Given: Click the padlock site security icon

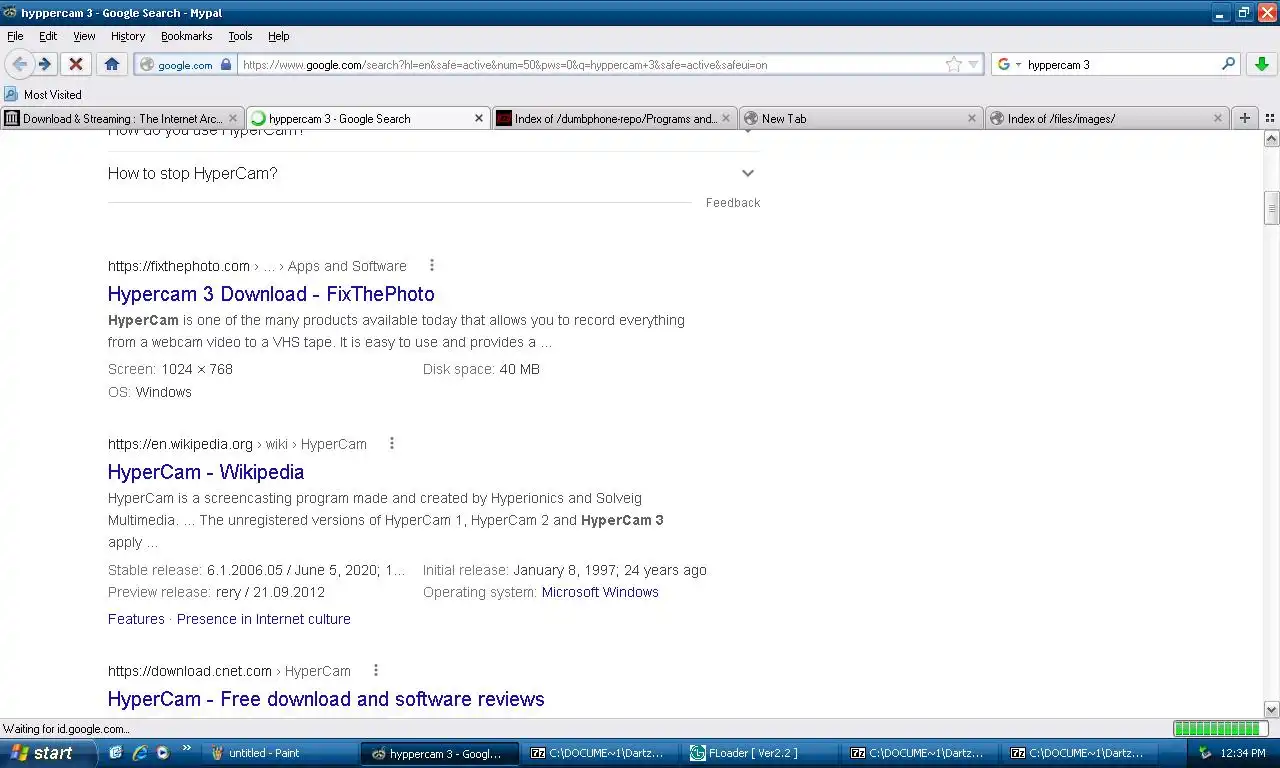Looking at the screenshot, I should [x=226, y=64].
